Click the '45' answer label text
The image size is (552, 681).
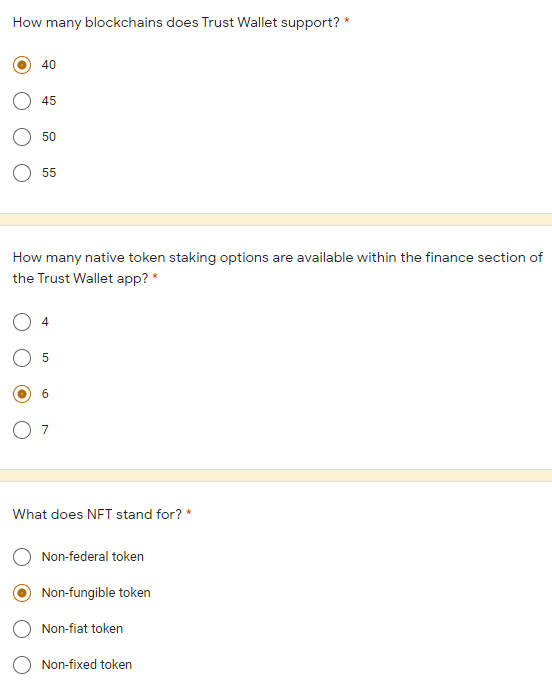coord(49,101)
